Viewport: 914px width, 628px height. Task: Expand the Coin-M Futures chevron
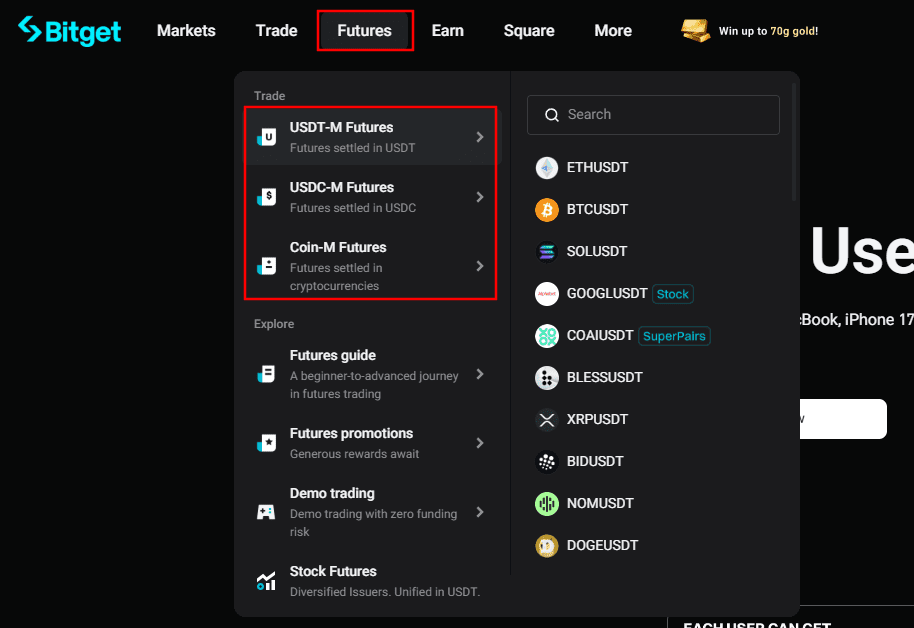click(480, 266)
